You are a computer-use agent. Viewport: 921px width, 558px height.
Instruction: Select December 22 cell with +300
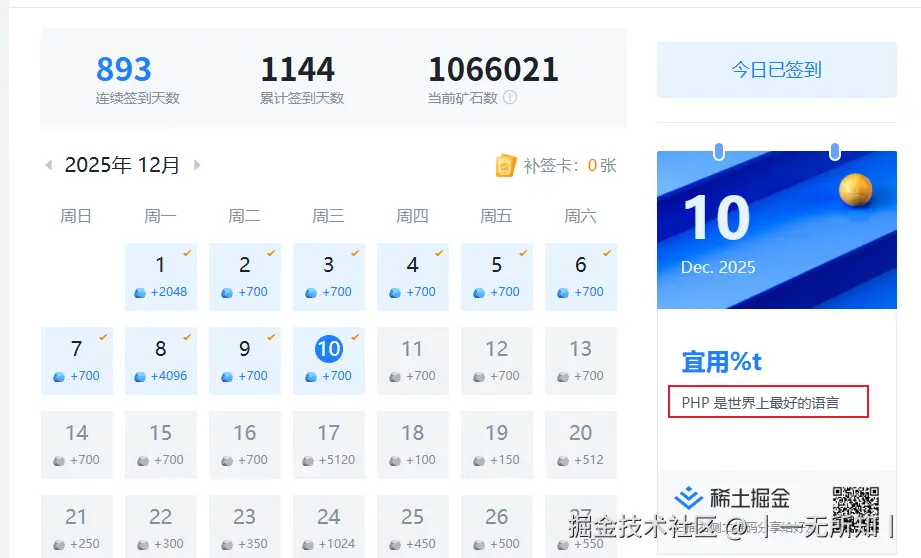(x=161, y=526)
